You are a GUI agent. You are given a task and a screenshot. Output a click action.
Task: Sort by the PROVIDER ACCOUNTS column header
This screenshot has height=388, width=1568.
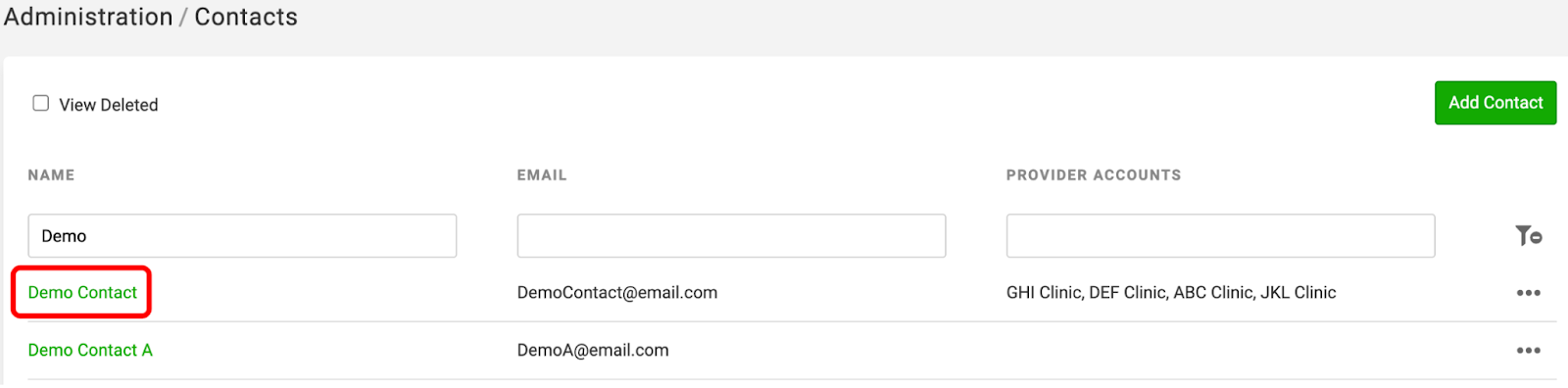[x=1094, y=175]
